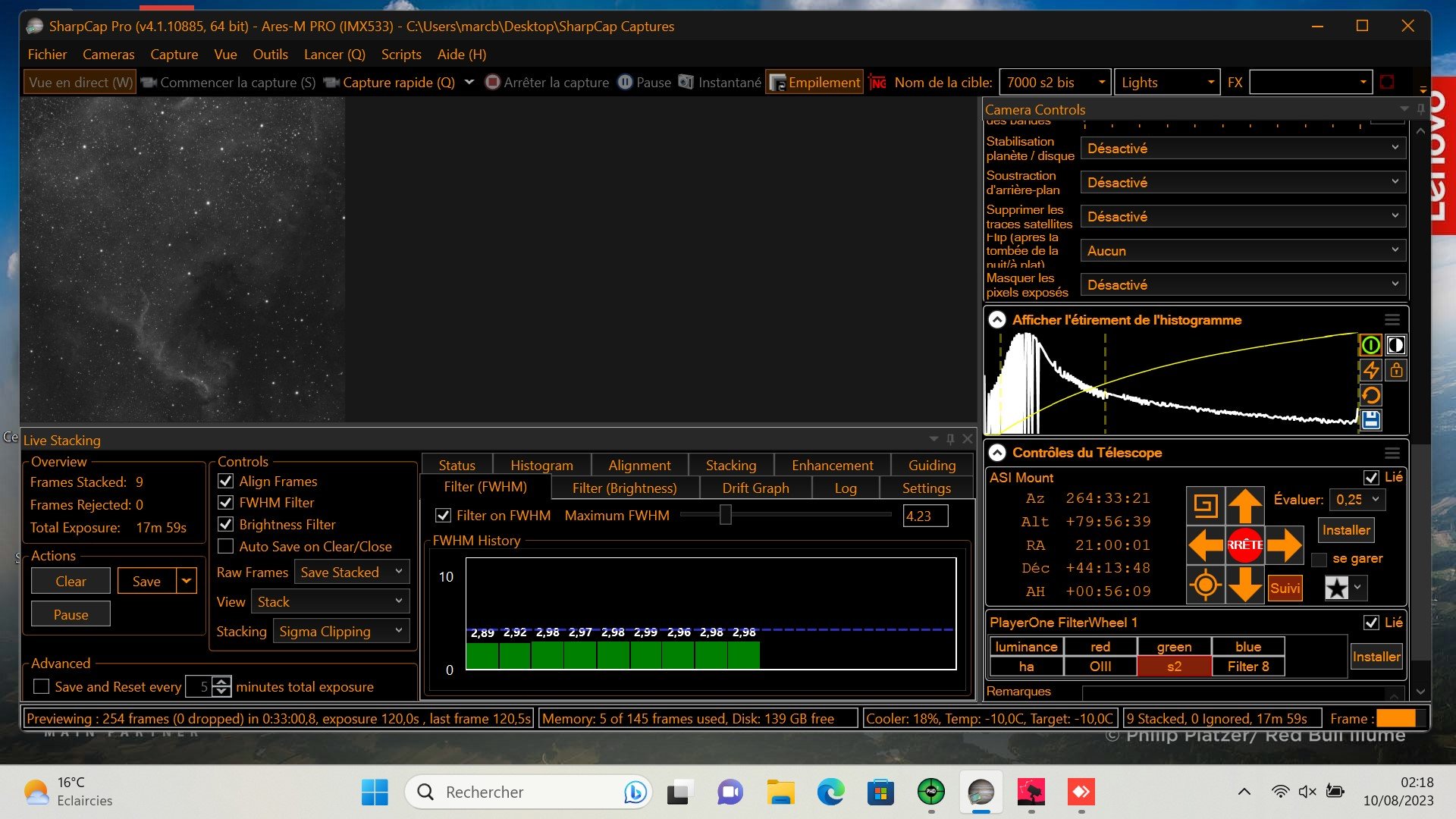The width and height of the screenshot is (1456, 819).
Task: Open the Stacking Sigma Clipping dropdown
Action: [341, 632]
